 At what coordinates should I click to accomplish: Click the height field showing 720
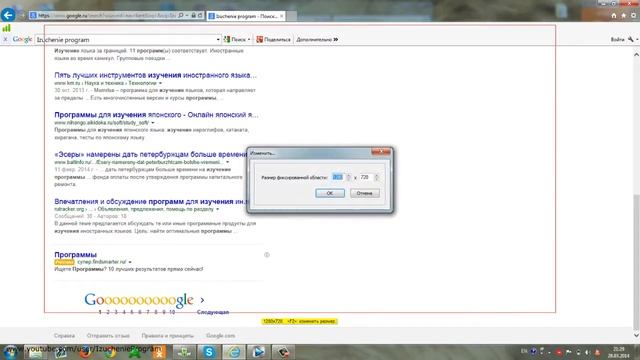(366, 177)
